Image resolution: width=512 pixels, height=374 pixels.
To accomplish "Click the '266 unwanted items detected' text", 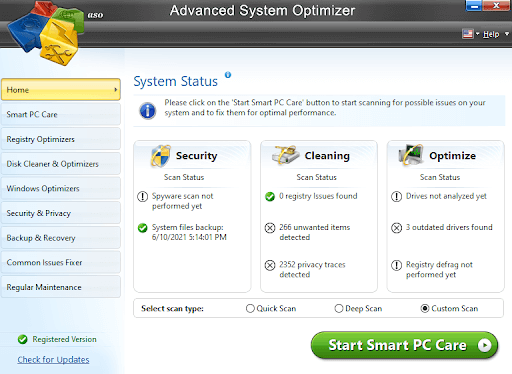I will [314, 232].
